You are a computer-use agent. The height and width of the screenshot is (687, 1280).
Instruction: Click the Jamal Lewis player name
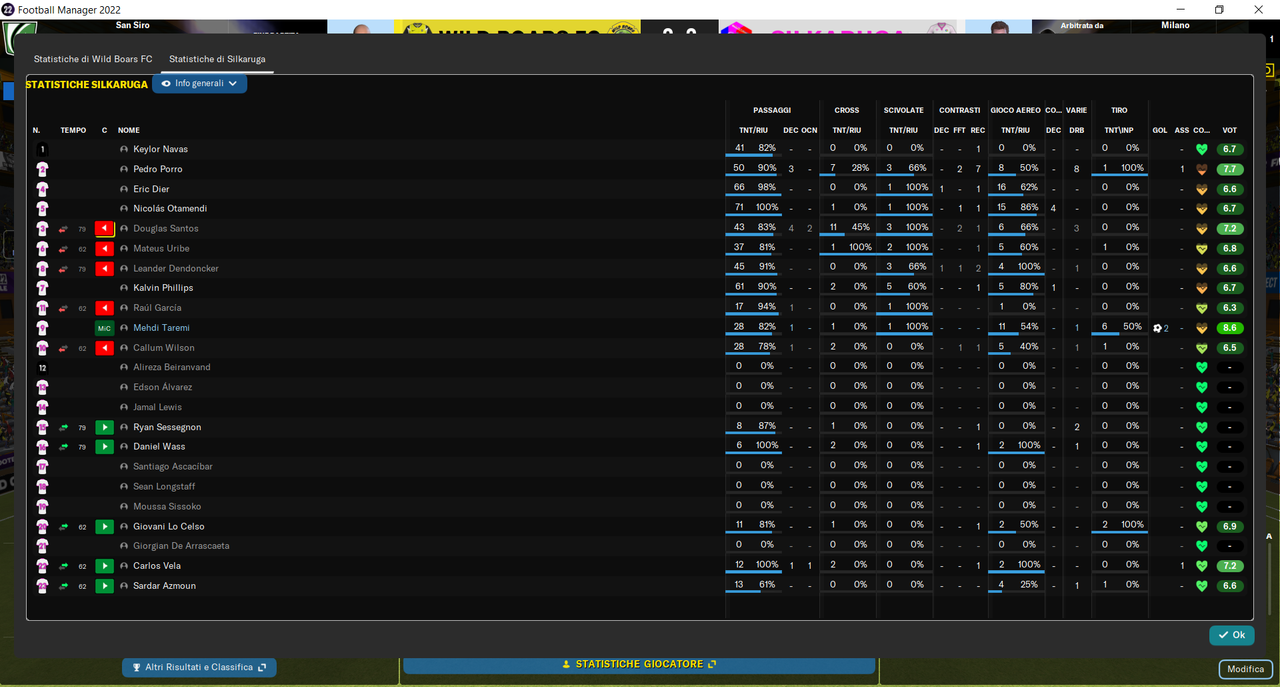point(158,407)
